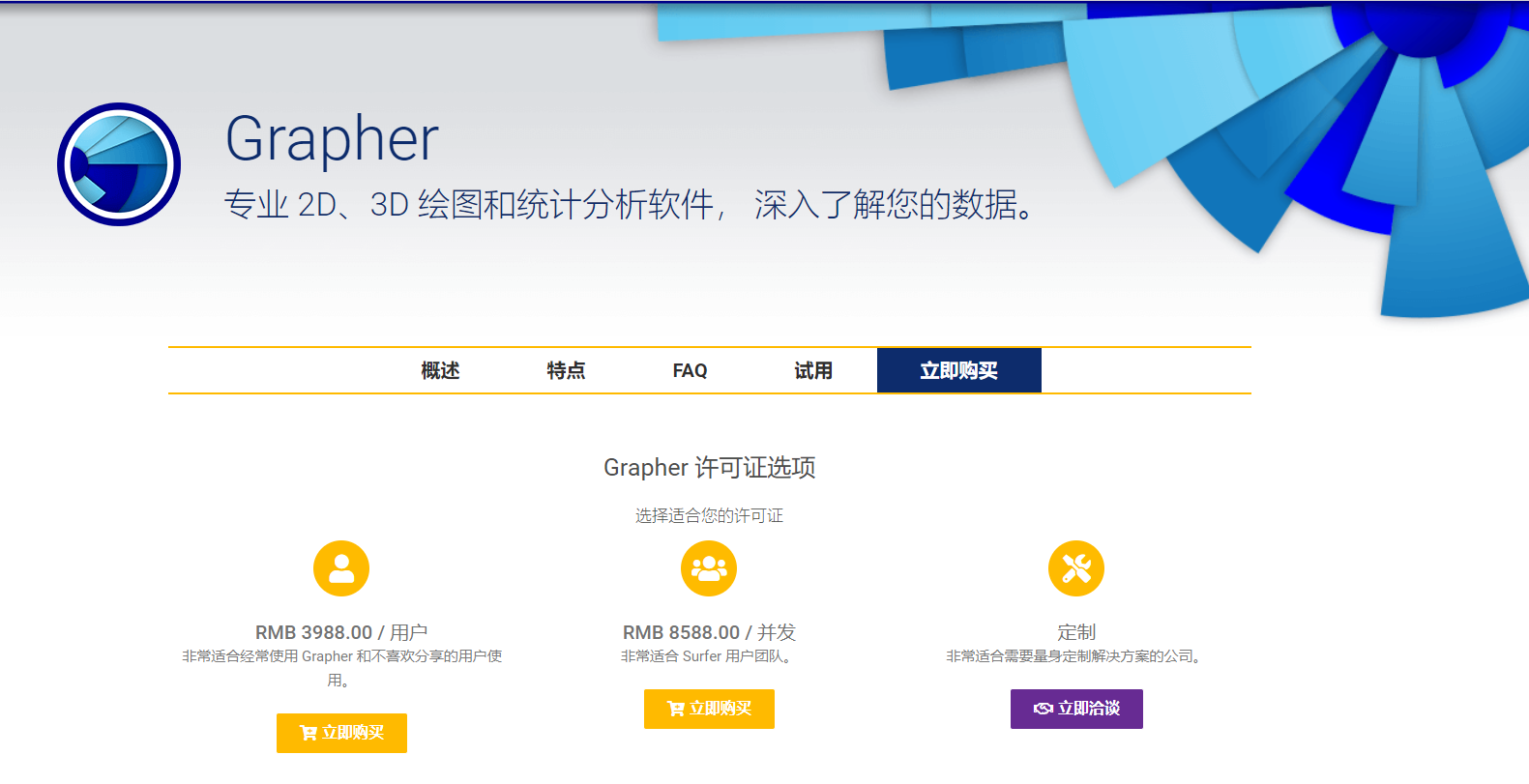Click the price RMB 8588.00 / 并发
The height and width of the screenshot is (784, 1529).
(709, 632)
